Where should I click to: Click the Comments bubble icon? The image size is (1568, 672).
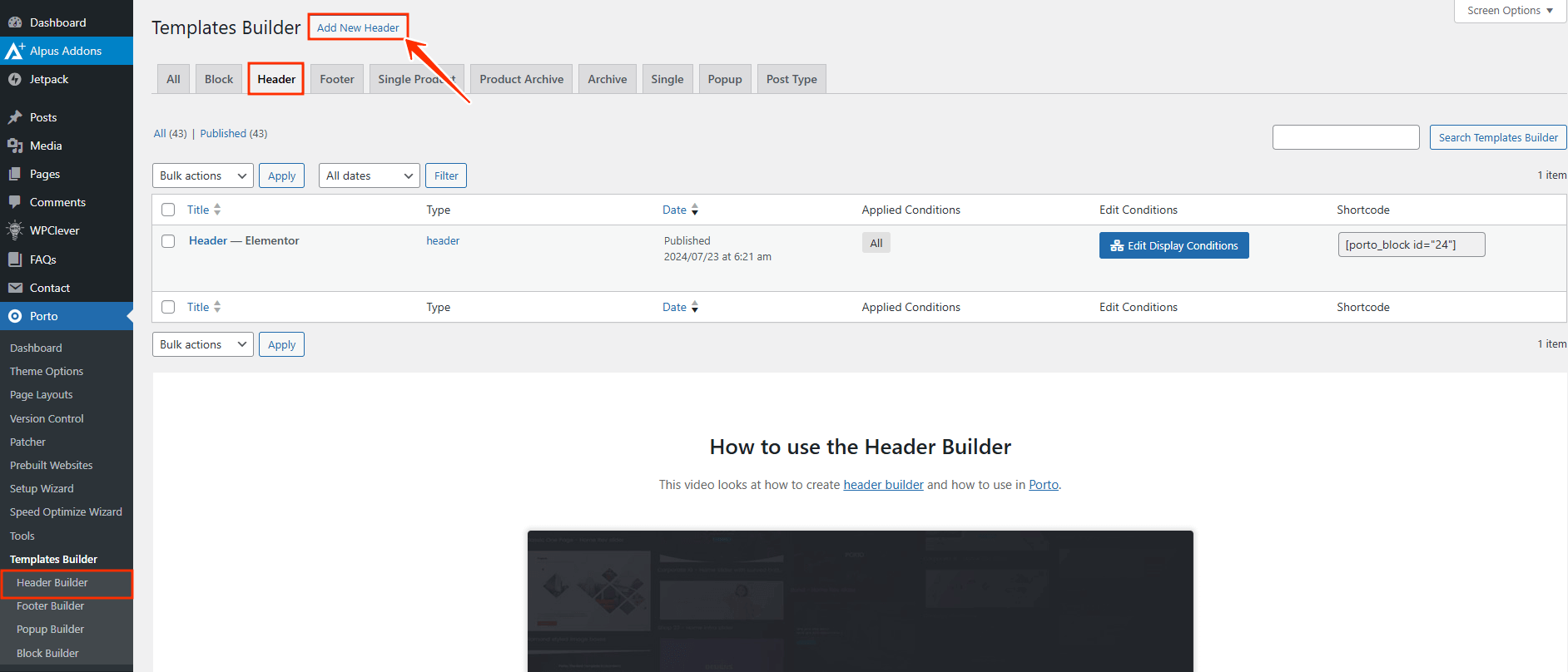15,202
